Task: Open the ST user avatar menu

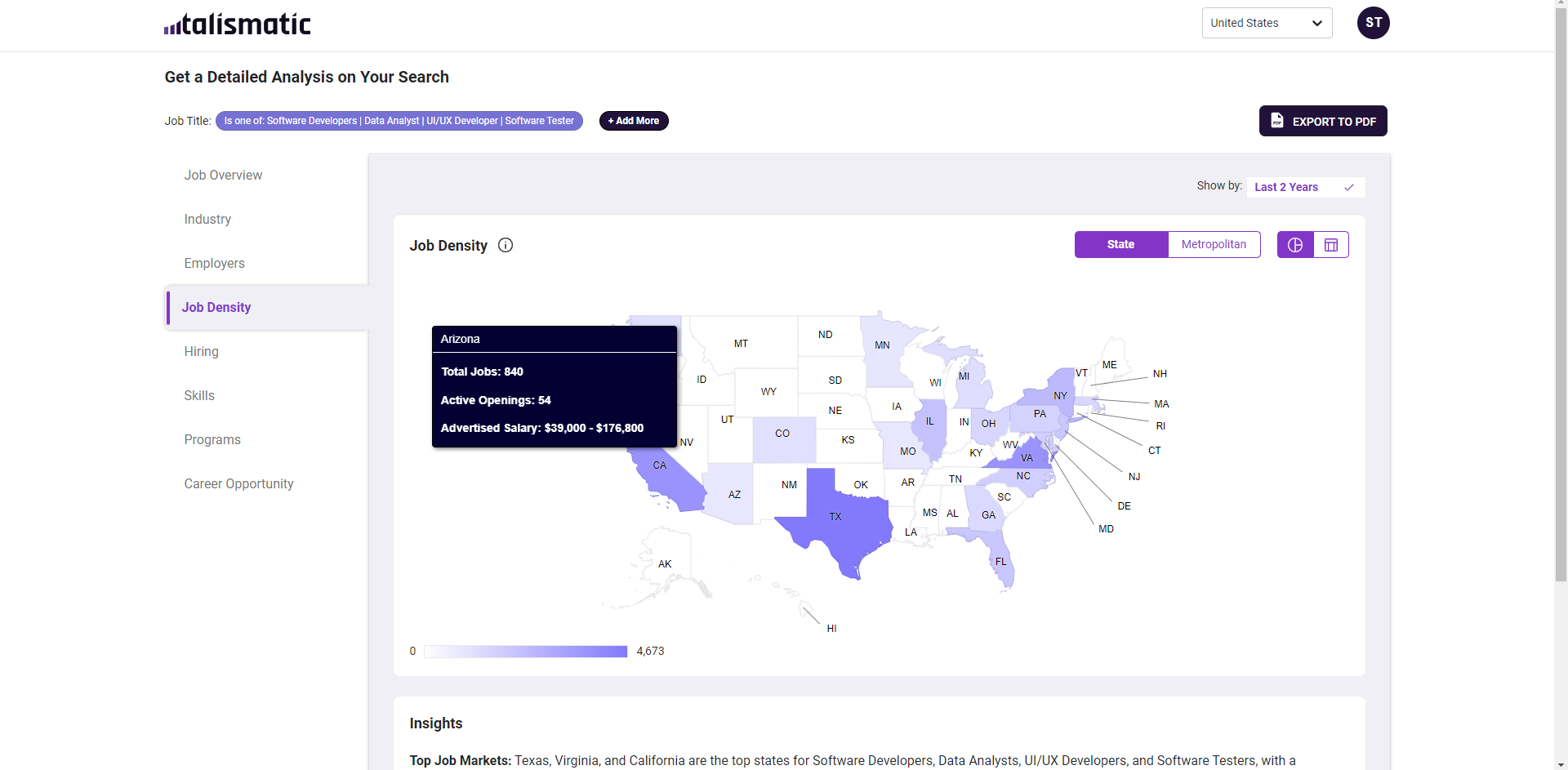Action: [1373, 23]
